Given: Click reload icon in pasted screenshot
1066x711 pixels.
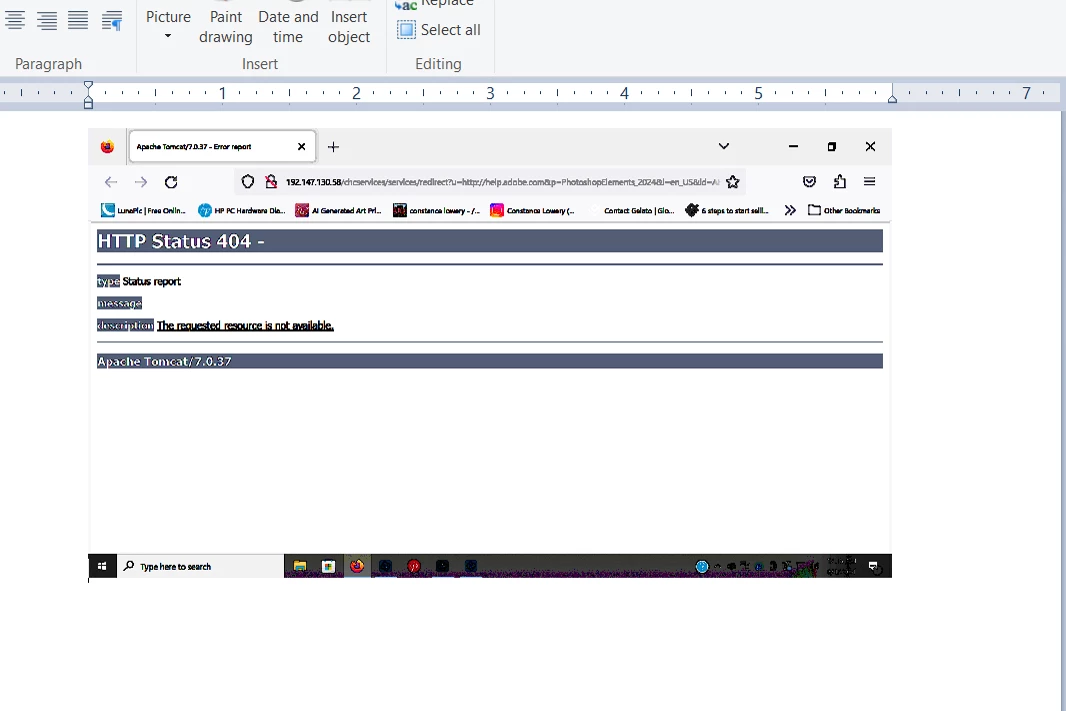Looking at the screenshot, I should click(x=171, y=181).
